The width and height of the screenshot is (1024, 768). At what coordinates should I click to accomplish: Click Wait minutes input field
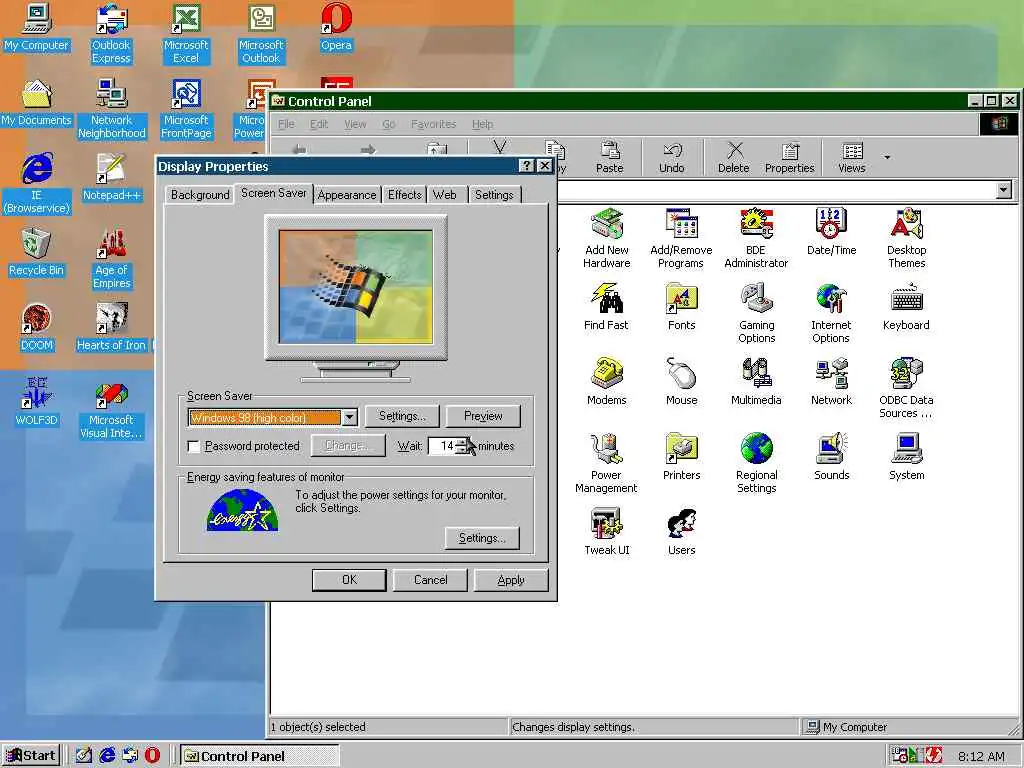442,446
